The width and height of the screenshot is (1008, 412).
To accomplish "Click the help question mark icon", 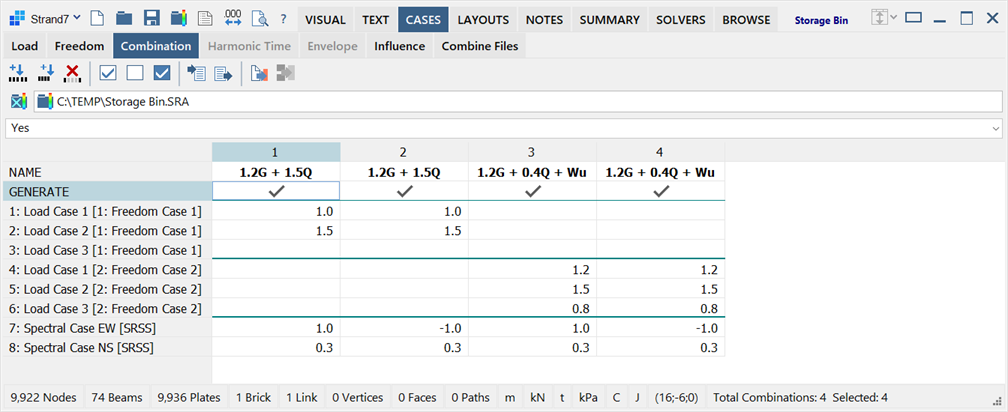I will [283, 19].
